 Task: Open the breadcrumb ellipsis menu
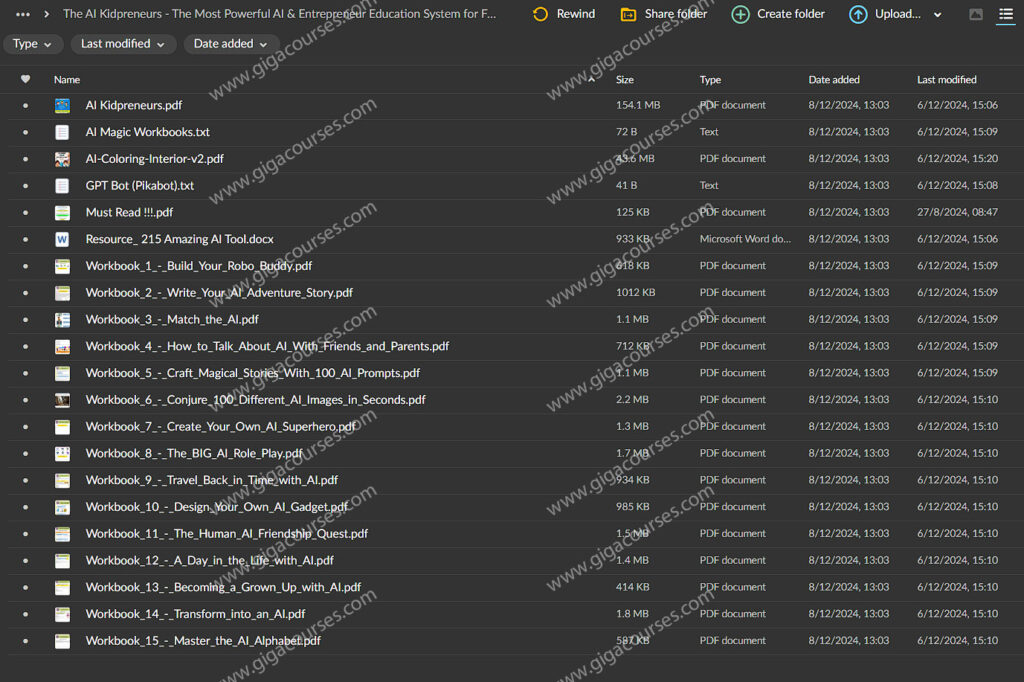coord(23,14)
